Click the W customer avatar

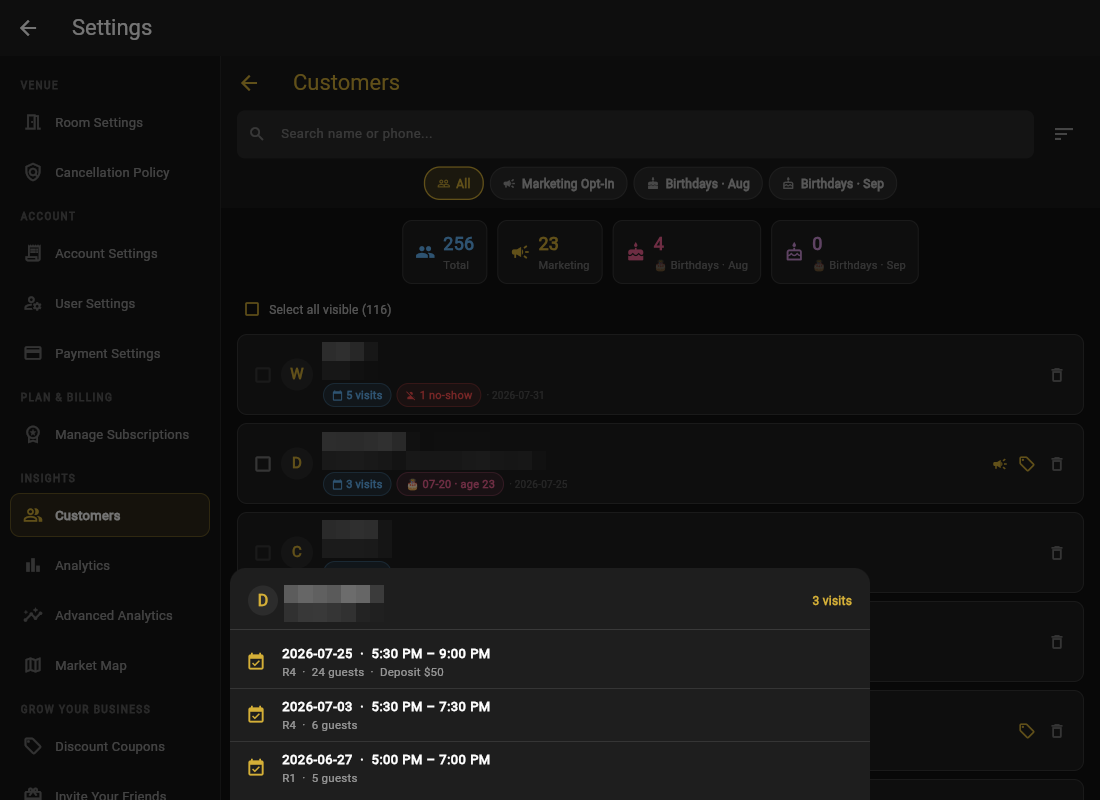pyautogui.click(x=297, y=374)
